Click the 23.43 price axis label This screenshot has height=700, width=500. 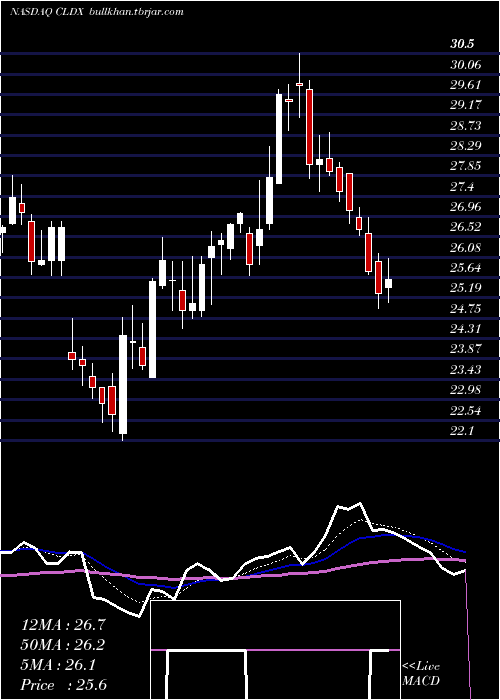pyautogui.click(x=466, y=370)
